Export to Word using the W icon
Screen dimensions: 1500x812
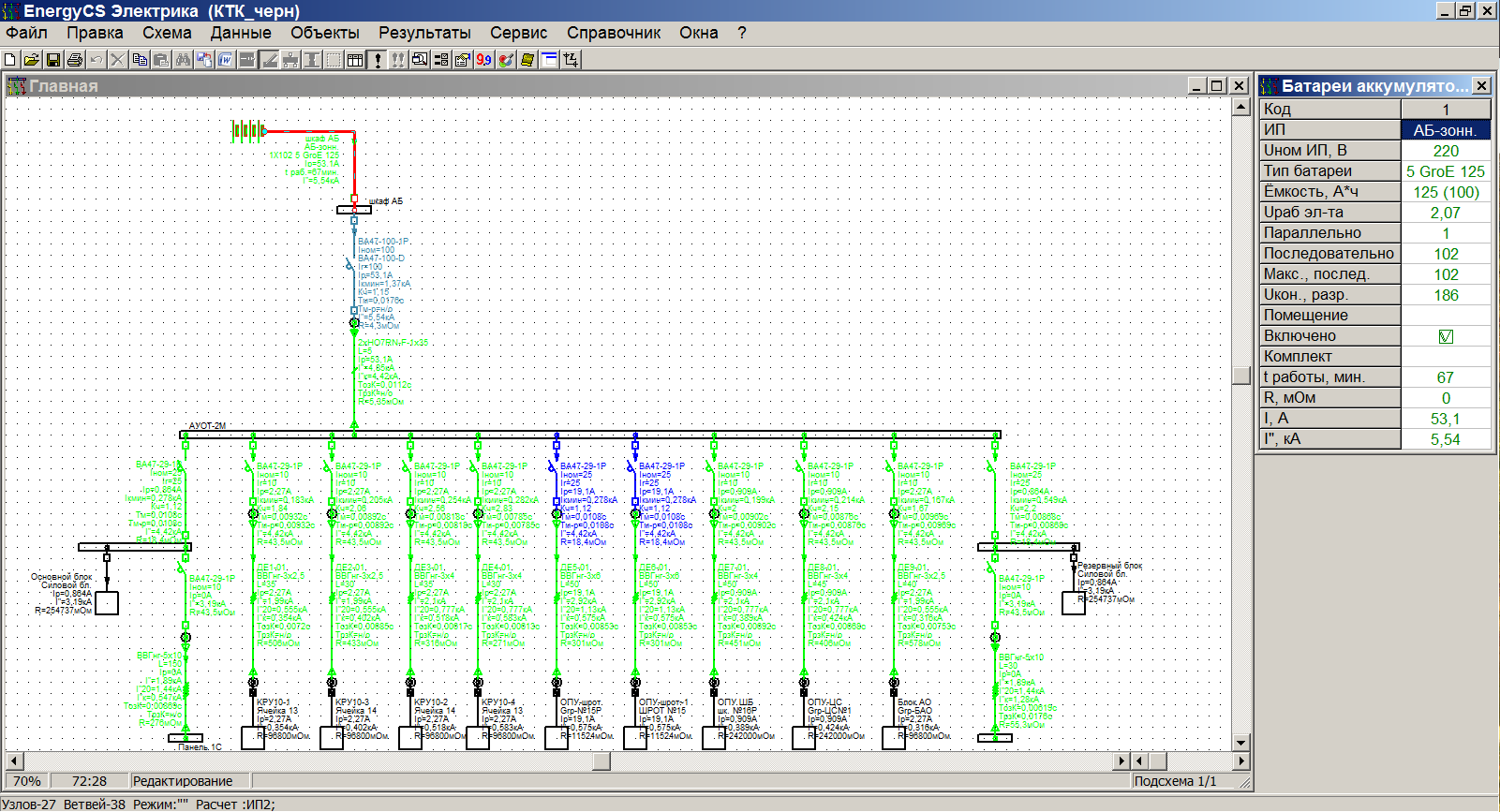coord(226,60)
